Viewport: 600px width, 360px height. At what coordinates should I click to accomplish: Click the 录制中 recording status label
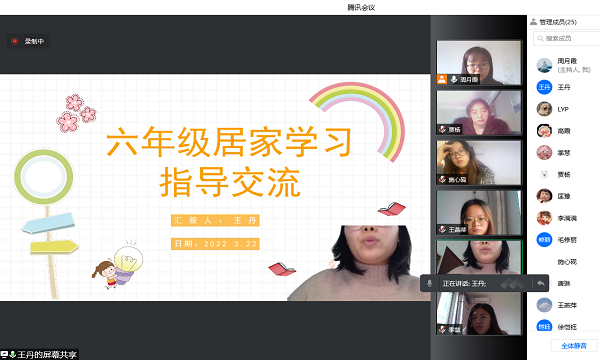click(x=34, y=41)
